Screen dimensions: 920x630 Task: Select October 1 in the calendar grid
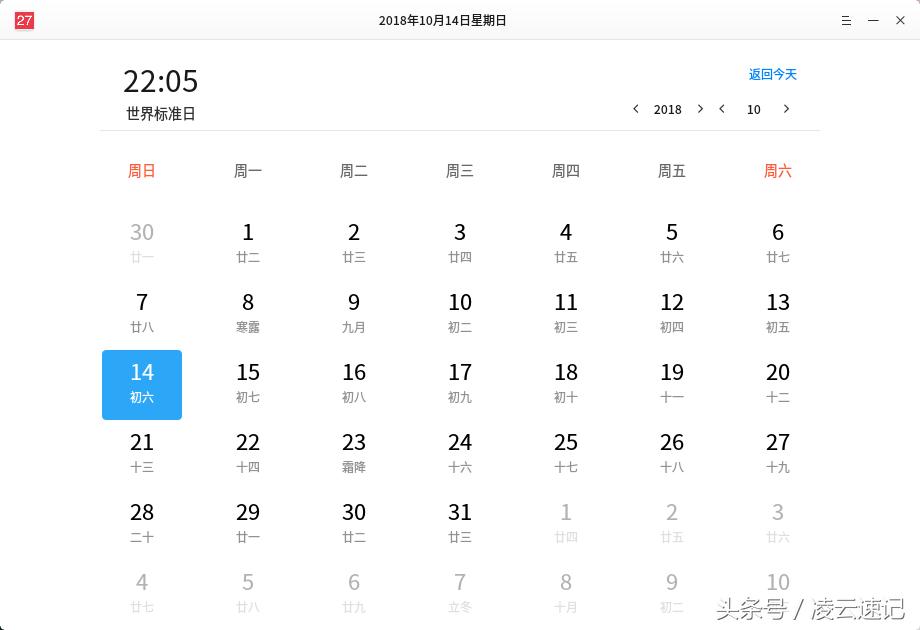247,242
